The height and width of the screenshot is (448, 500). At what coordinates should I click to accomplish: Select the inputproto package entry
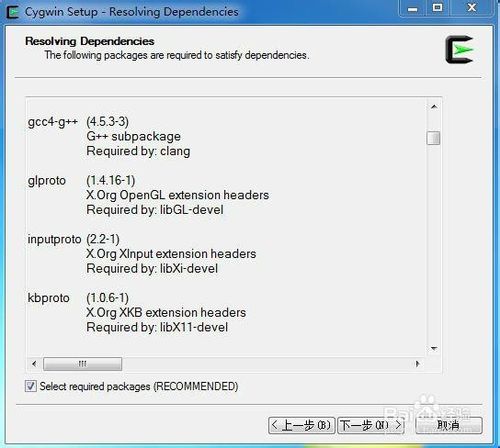coord(55,239)
